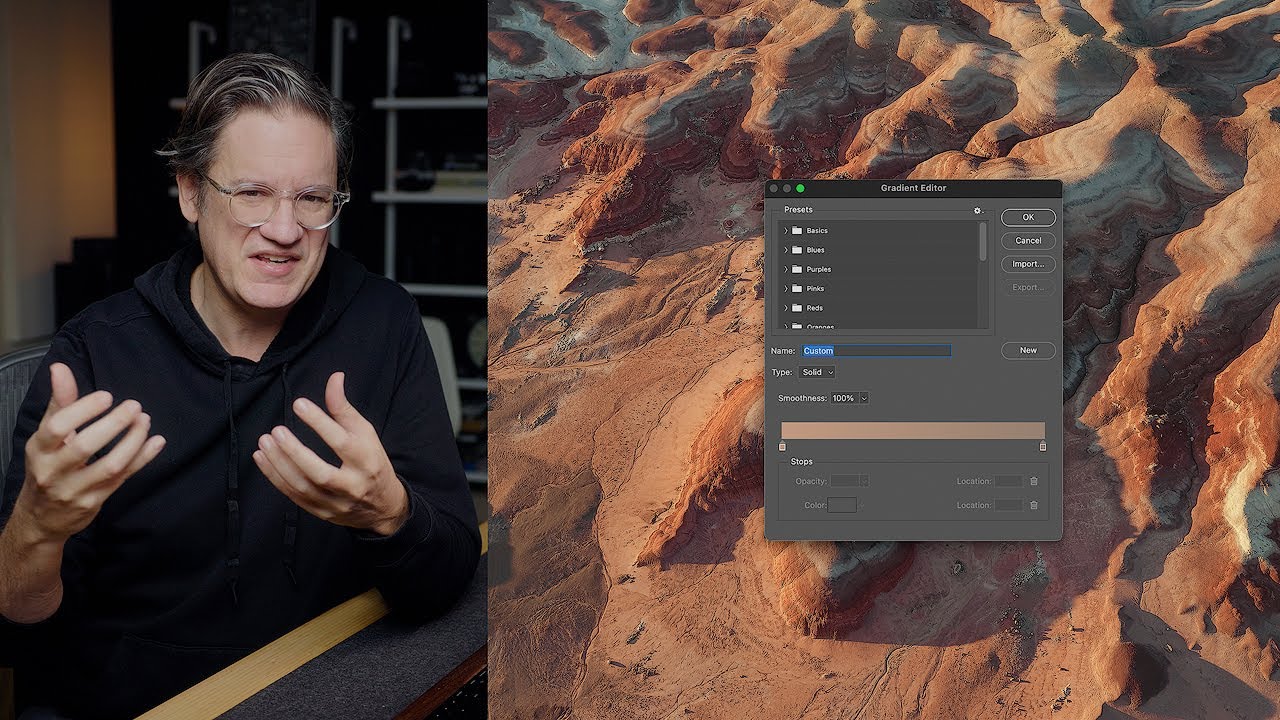Open the Presets gear menu
1280x720 pixels.
pyautogui.click(x=978, y=211)
